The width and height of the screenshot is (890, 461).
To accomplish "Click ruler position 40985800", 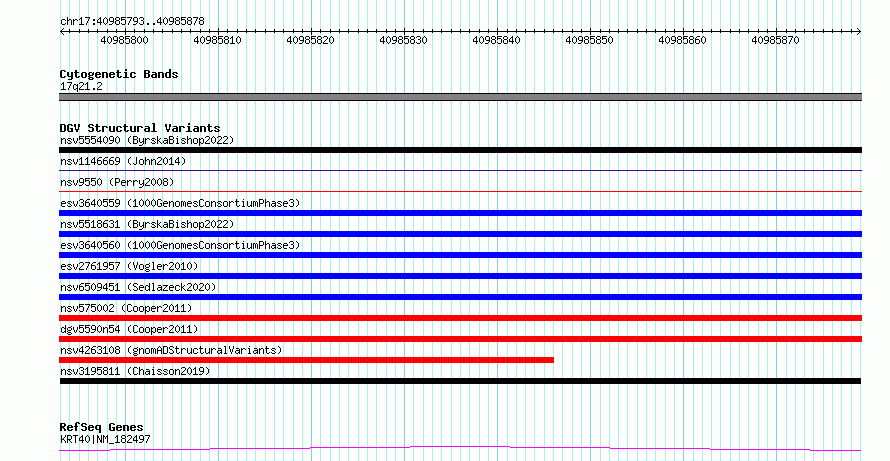I will (124, 41).
